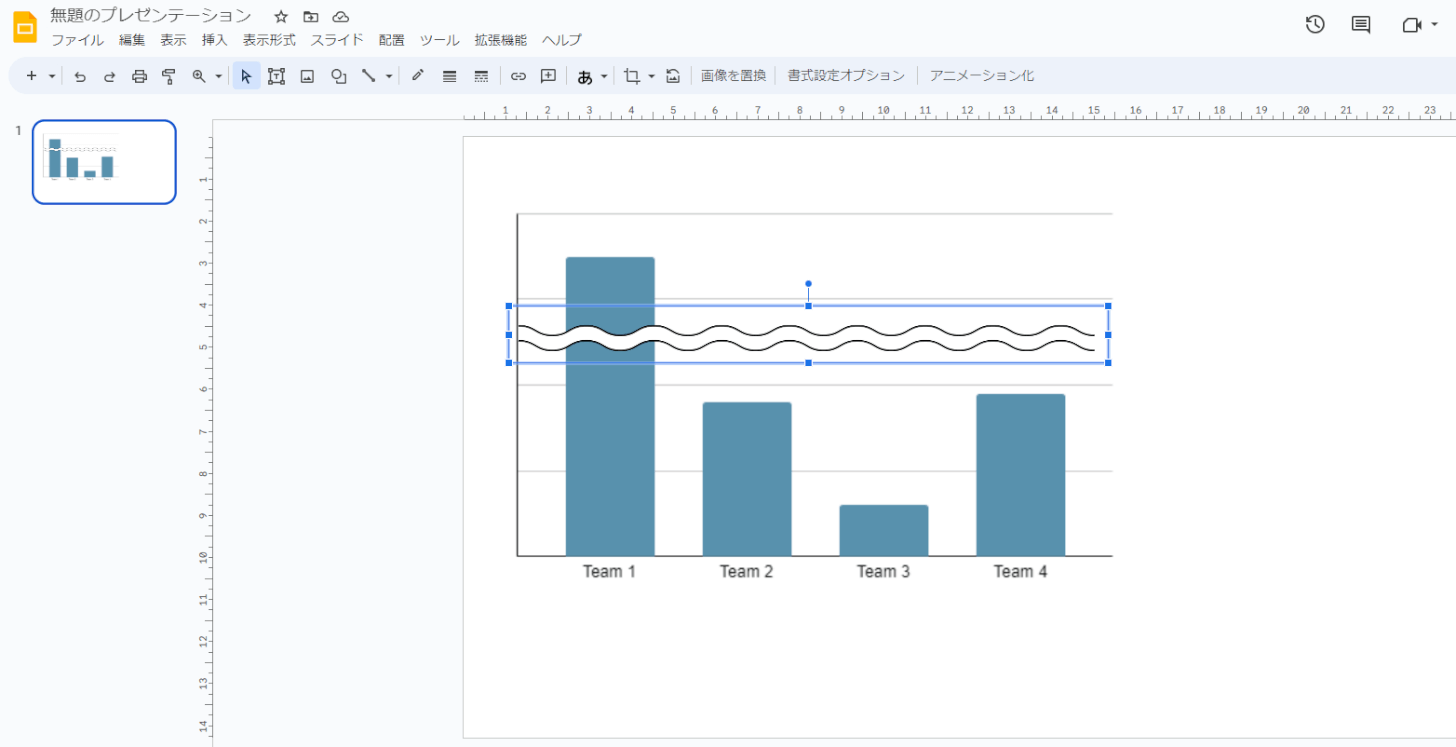Click the Team 1 axis label
Screen dimensions: 1456x747
(x=610, y=572)
